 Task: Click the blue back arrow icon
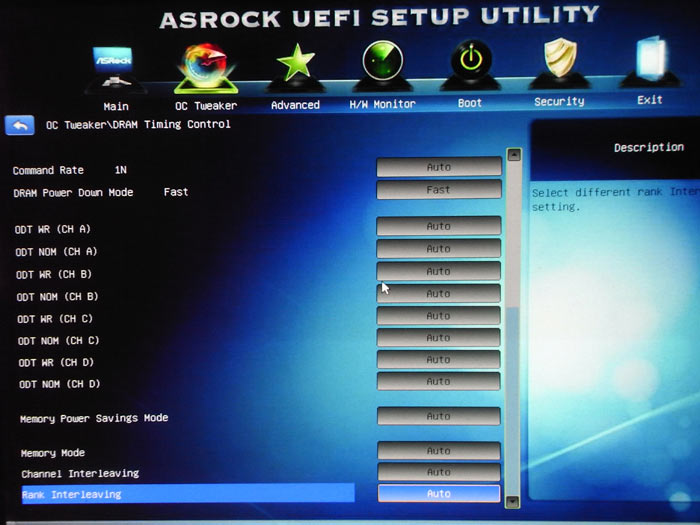coord(20,125)
